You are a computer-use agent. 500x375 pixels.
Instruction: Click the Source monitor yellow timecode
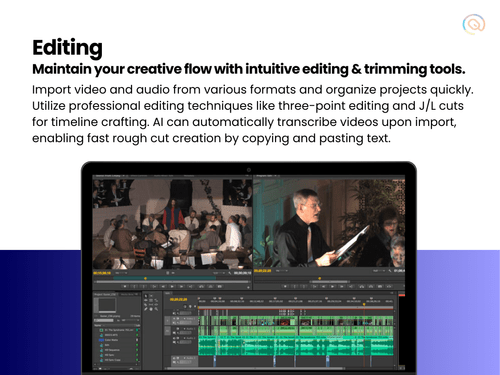pyautogui.click(x=102, y=273)
